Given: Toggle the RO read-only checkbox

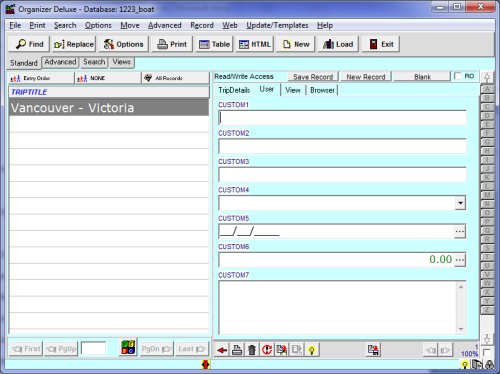Looking at the screenshot, I should (x=458, y=76).
